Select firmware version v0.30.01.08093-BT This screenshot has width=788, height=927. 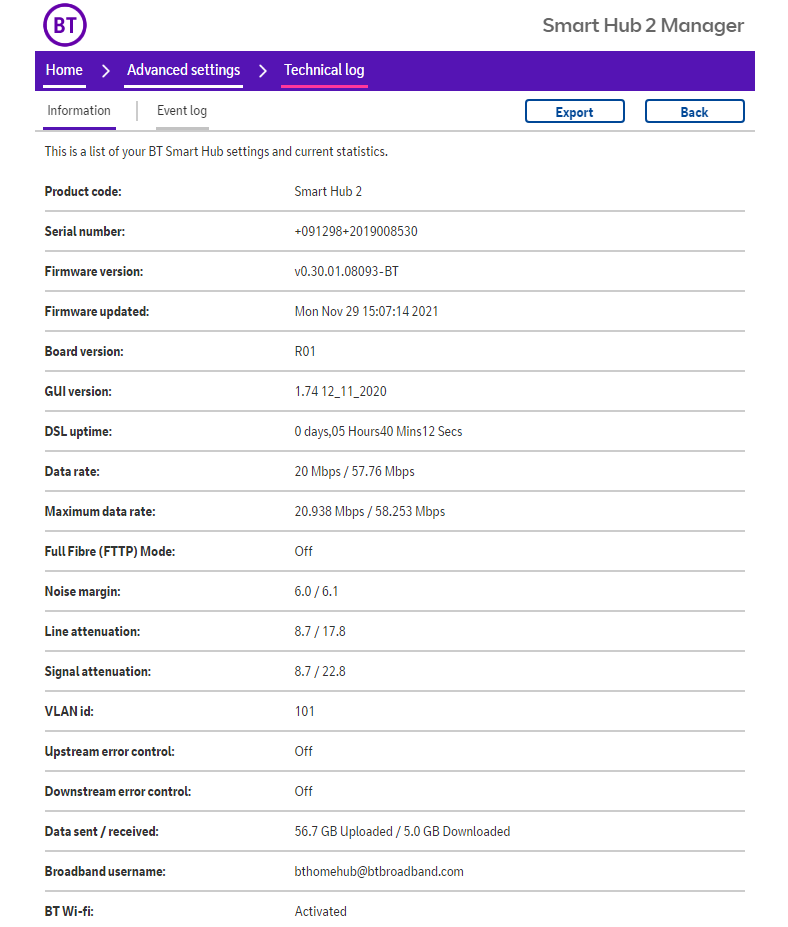[x=346, y=271]
